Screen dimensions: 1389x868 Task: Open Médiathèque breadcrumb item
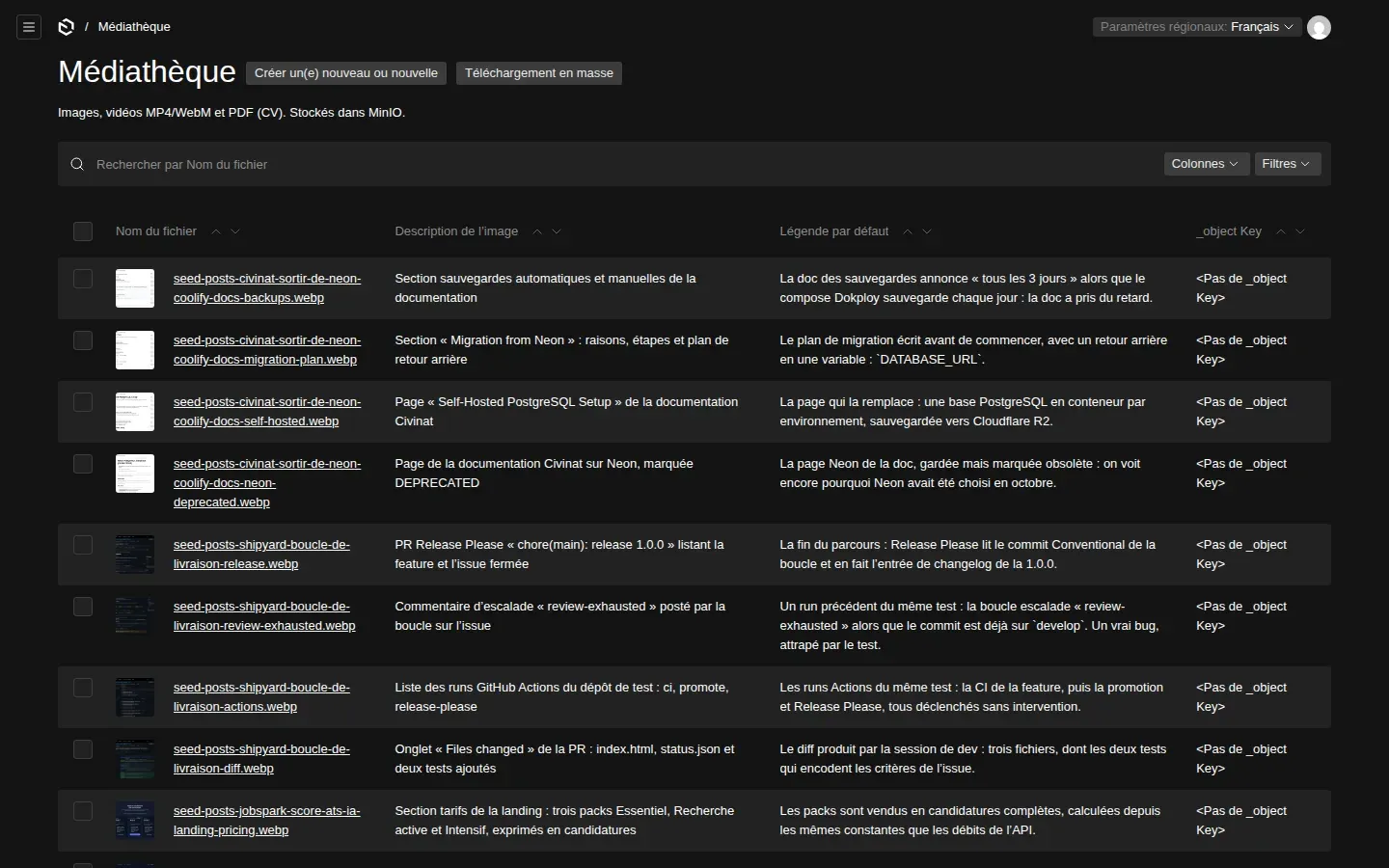[x=134, y=27]
